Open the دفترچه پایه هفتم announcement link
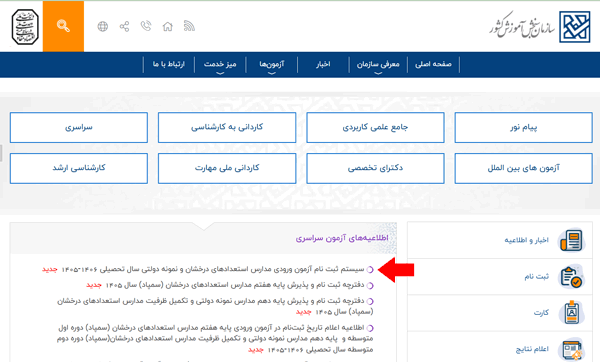The width and height of the screenshot is (600, 362). pos(235,285)
